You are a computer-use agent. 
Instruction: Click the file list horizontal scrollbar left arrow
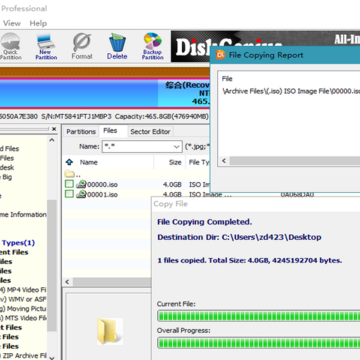point(67,282)
